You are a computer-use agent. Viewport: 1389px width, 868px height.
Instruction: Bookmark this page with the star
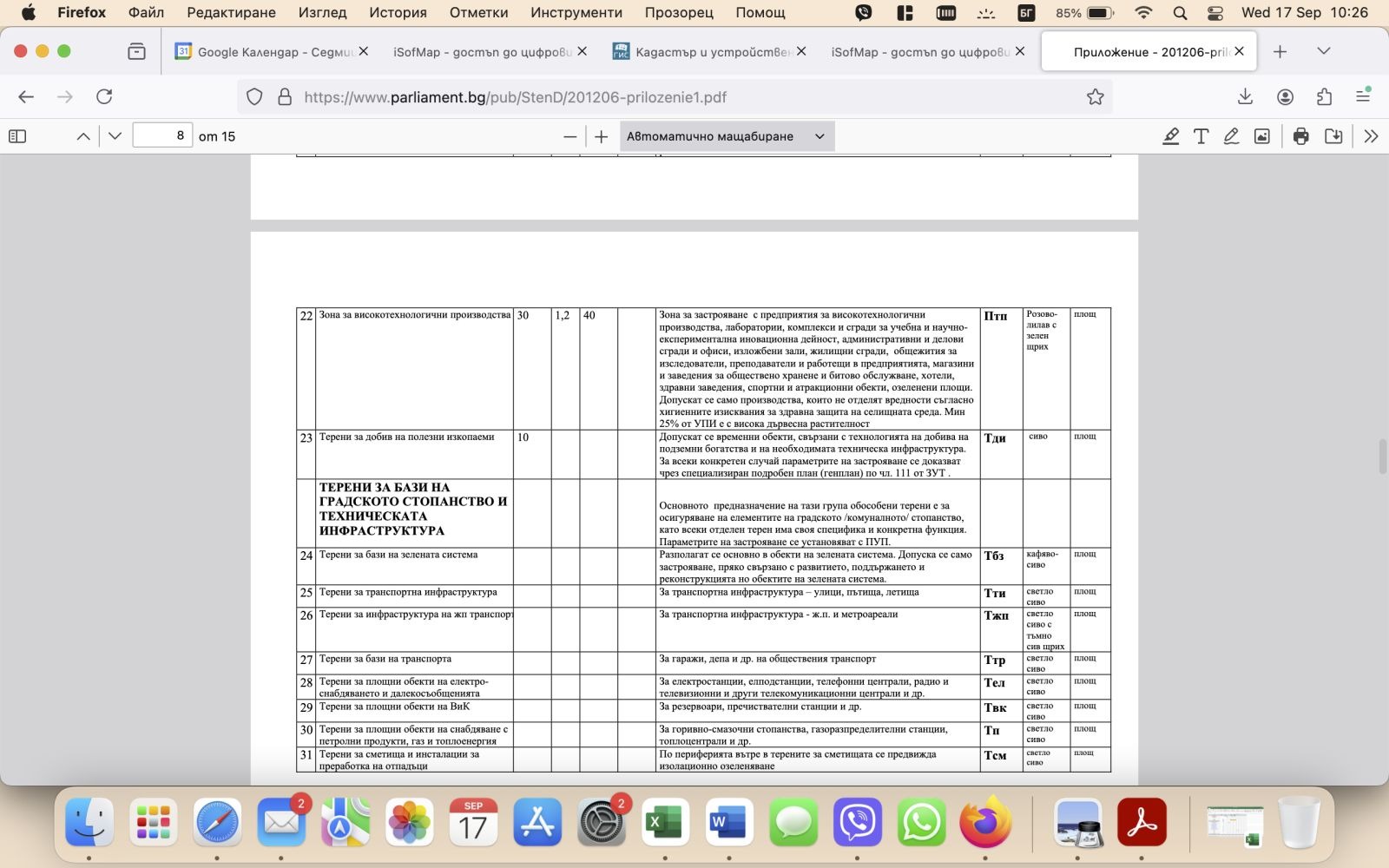pos(1095,97)
